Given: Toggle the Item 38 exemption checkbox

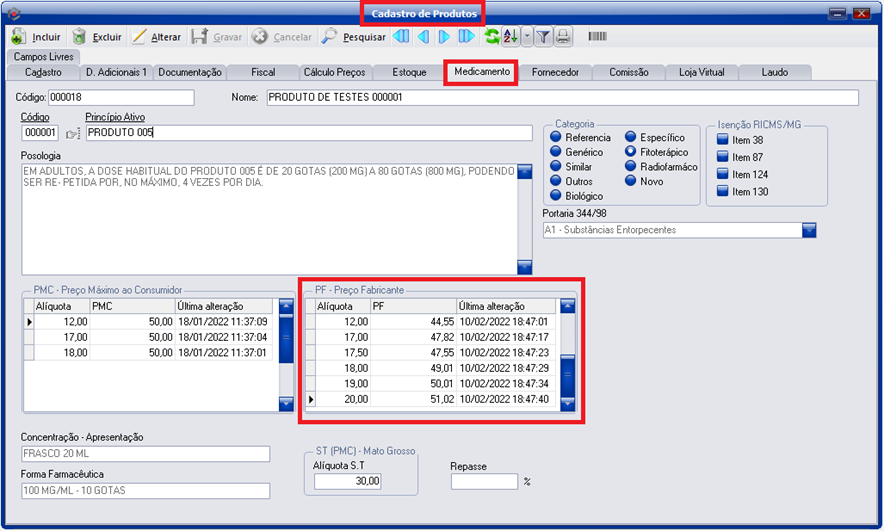Looking at the screenshot, I should coord(722,140).
